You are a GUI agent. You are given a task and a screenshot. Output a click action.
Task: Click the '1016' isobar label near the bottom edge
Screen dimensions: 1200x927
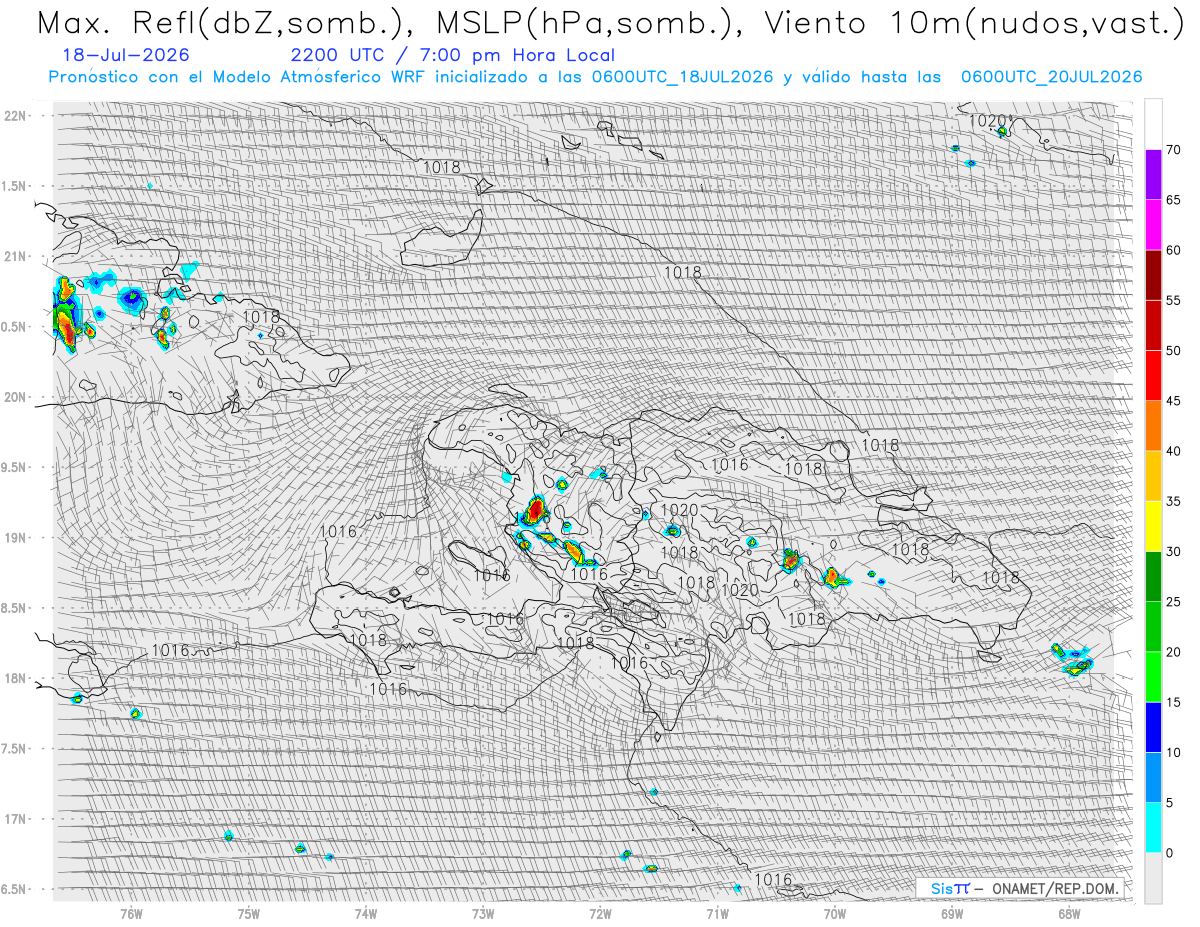coord(773,880)
